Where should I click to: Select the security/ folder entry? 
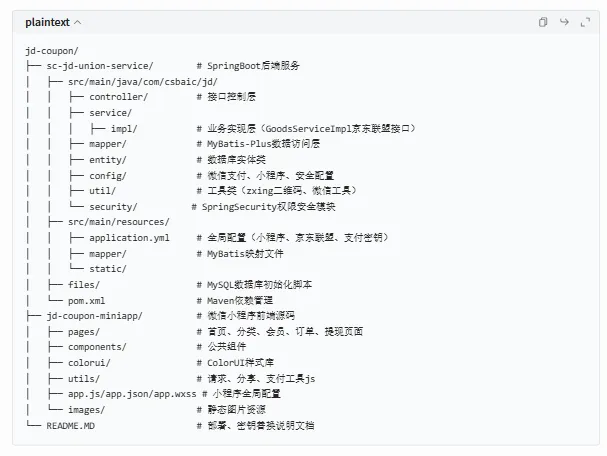click(113, 207)
